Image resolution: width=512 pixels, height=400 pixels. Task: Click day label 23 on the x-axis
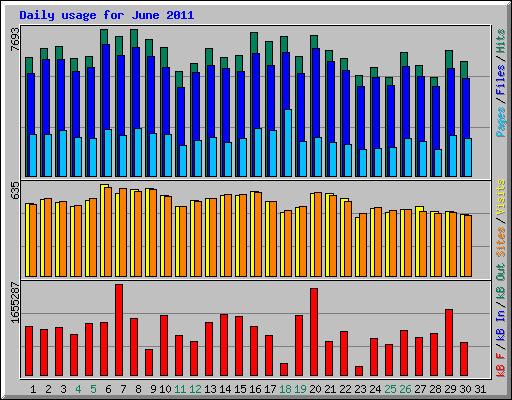click(x=360, y=389)
